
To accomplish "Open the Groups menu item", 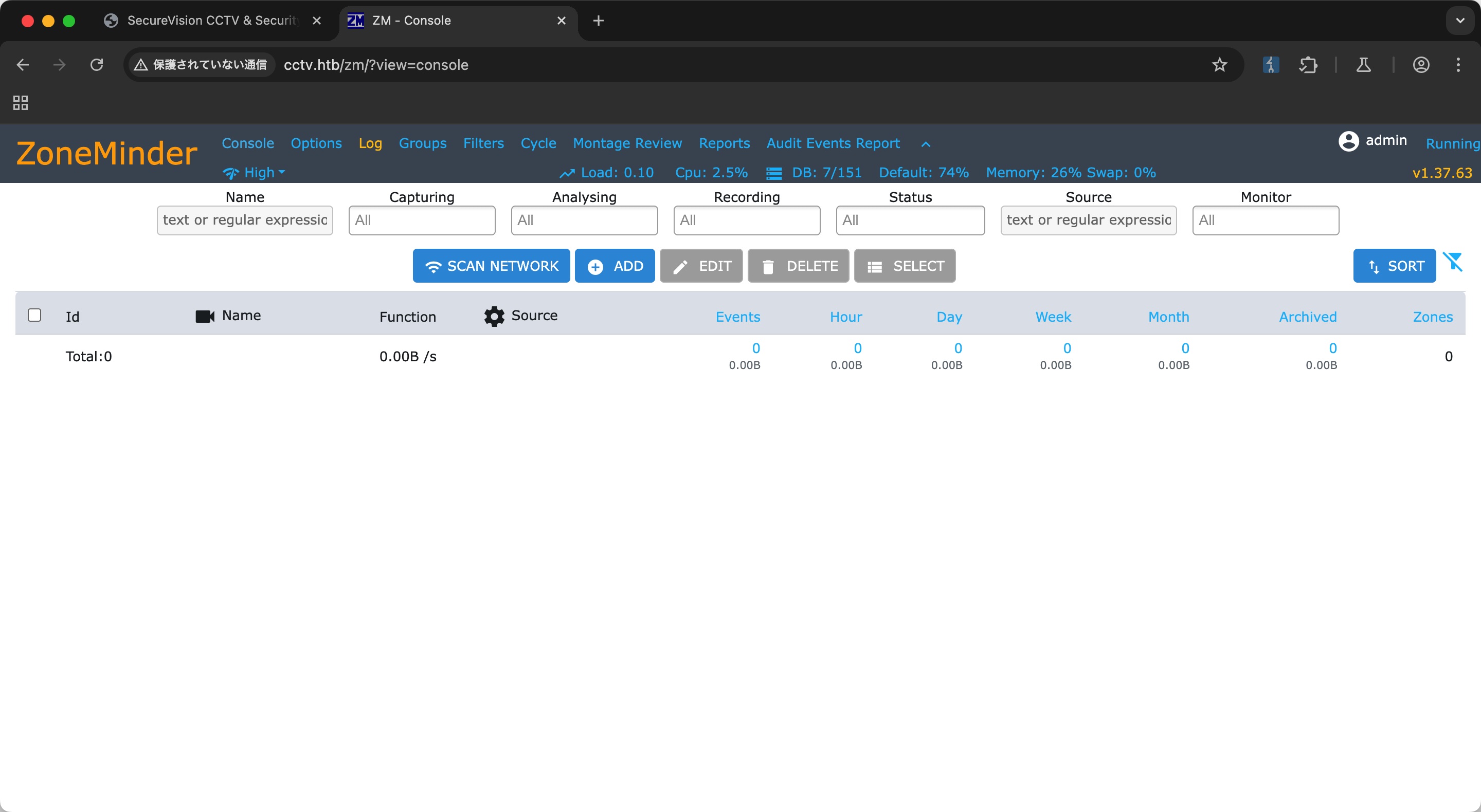I will pos(423,143).
